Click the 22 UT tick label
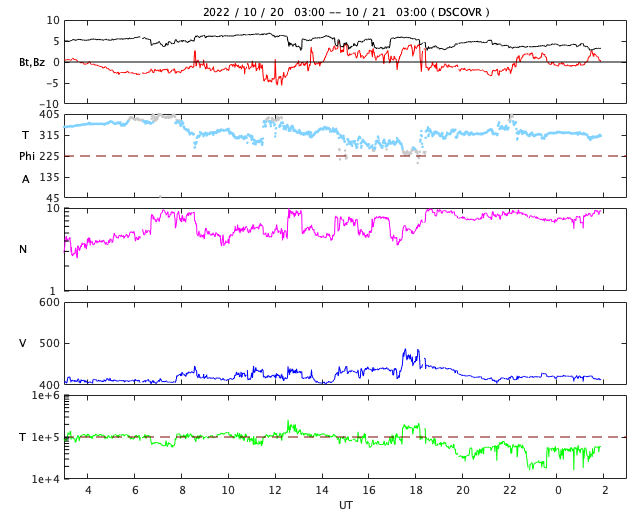This screenshot has height=512, width=640. (509, 490)
